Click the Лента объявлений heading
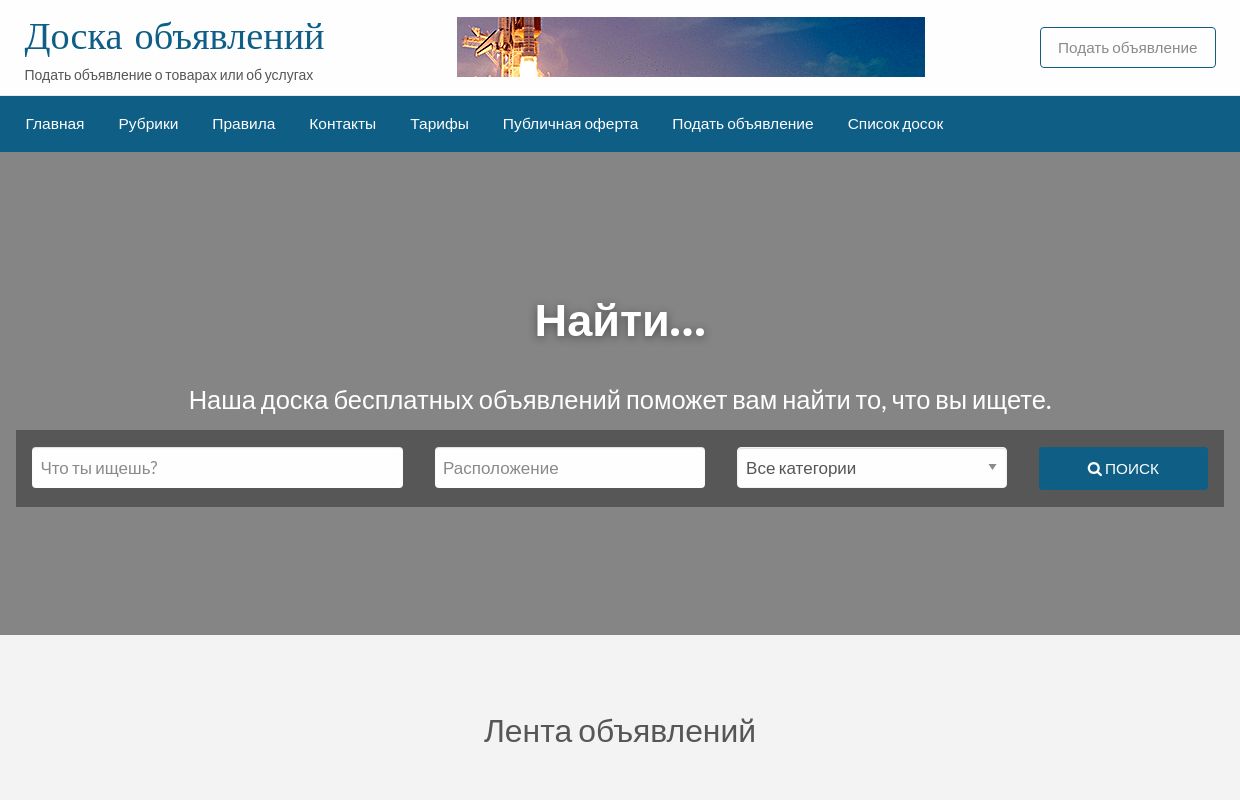This screenshot has height=800, width=1240. (619, 730)
